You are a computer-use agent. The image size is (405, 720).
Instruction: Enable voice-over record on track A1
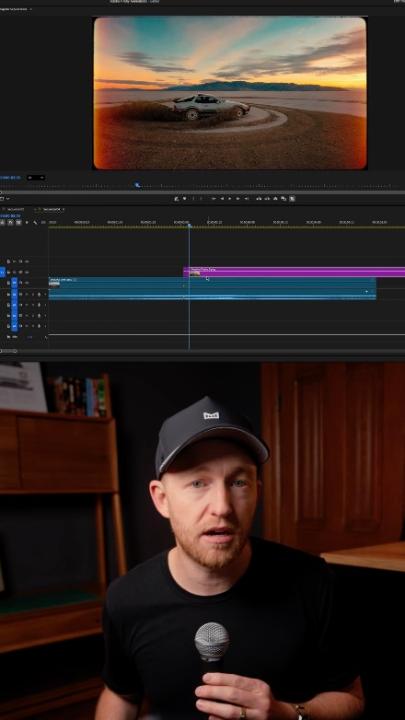[39, 294]
